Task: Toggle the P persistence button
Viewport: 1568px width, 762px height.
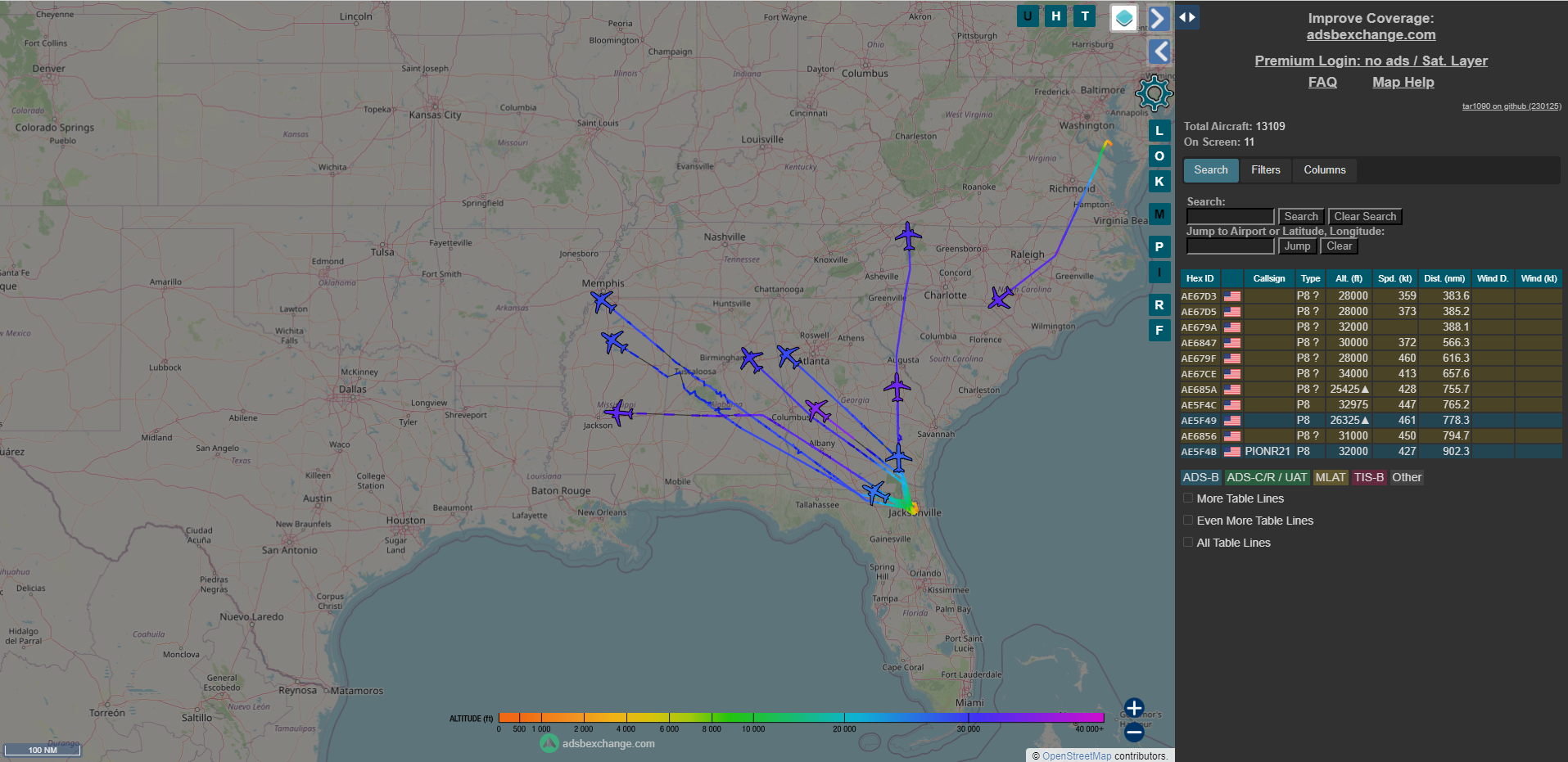Action: 1159,247
